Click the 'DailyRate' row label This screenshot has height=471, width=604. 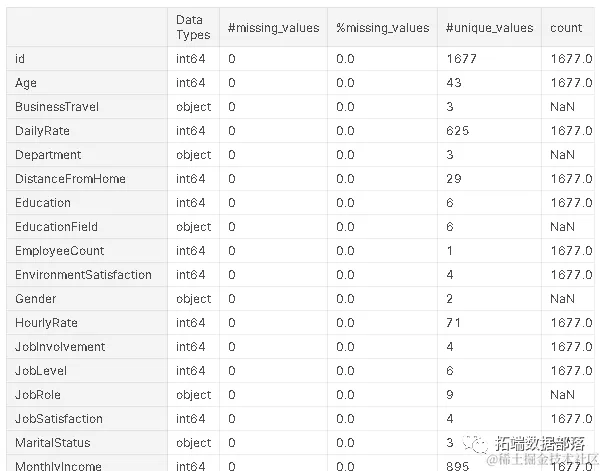[42, 131]
